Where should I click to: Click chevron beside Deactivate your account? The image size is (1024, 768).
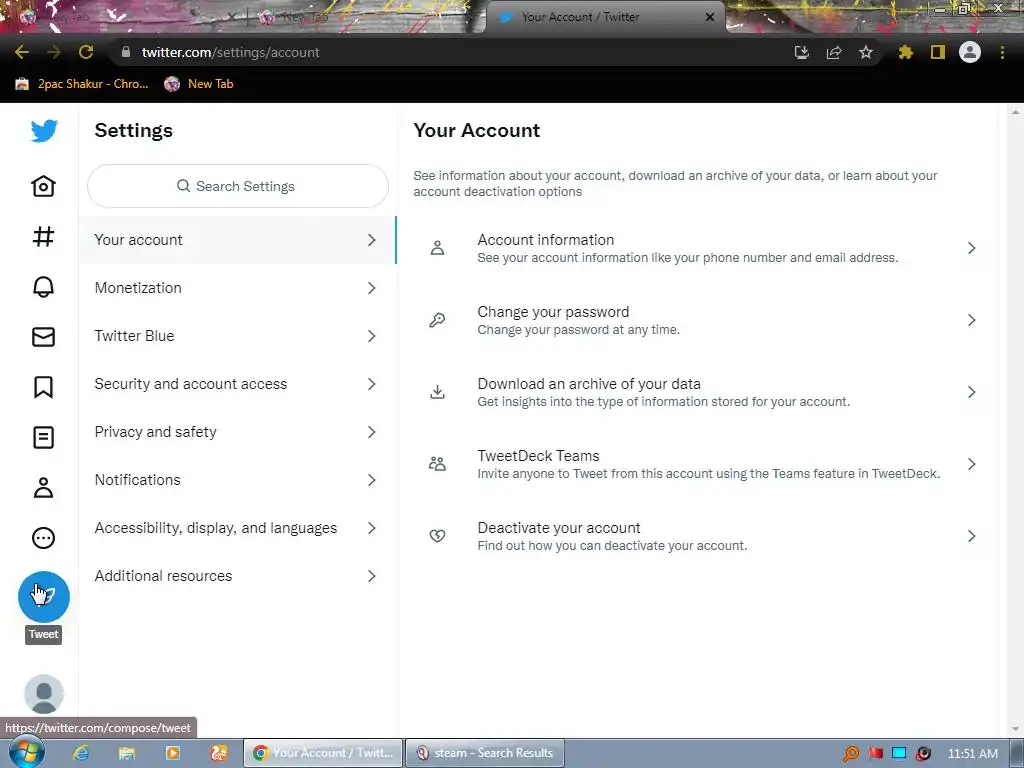(x=972, y=536)
